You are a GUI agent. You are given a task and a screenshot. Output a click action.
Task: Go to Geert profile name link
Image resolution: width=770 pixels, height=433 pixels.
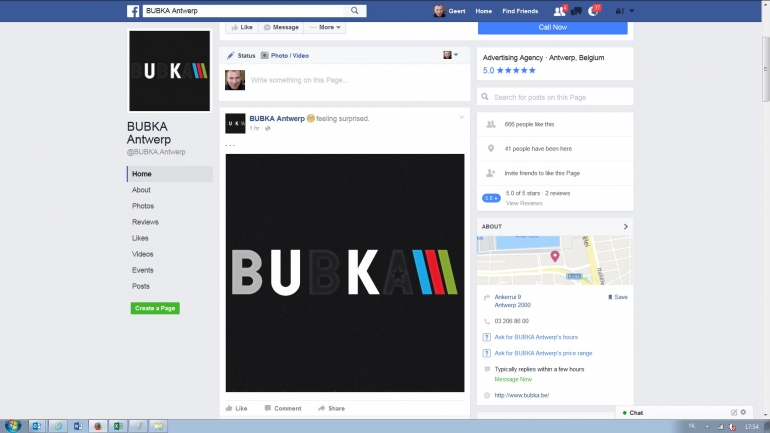(457, 11)
